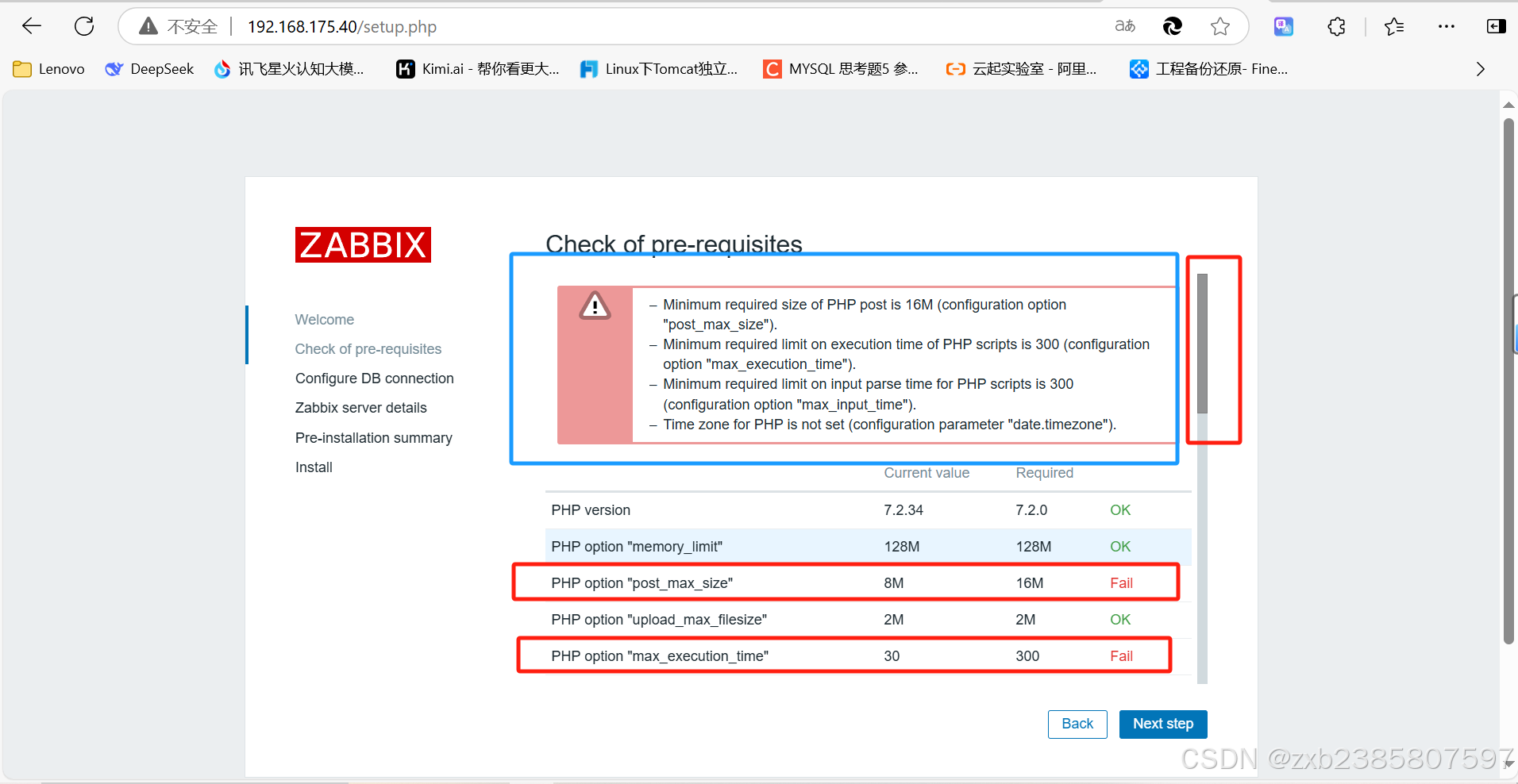Screen dimensions: 1518x784
Task: Open read aloud from the address bar
Action: tap(1124, 26)
